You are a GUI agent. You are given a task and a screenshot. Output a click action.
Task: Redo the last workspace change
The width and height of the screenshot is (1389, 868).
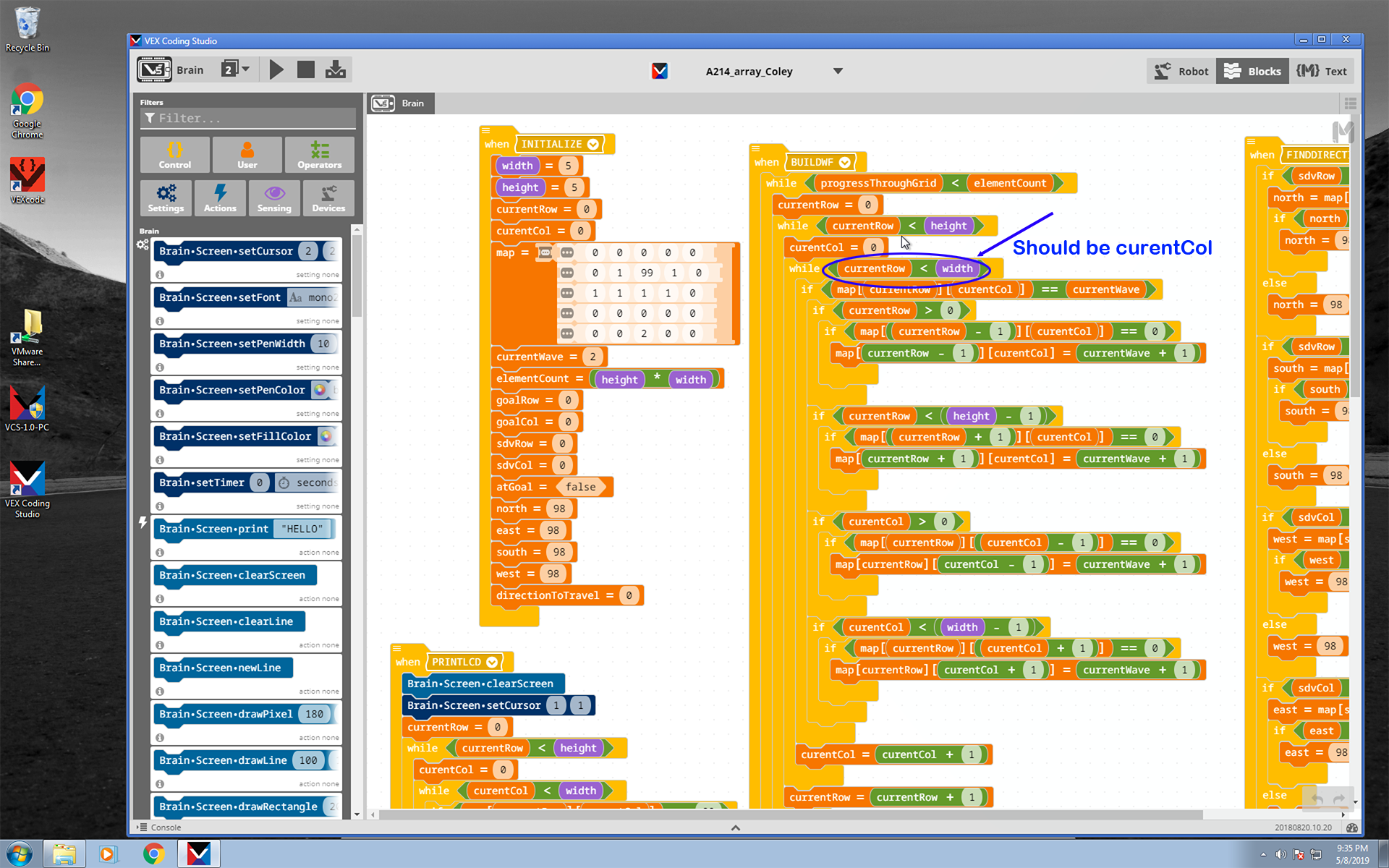[1339, 799]
